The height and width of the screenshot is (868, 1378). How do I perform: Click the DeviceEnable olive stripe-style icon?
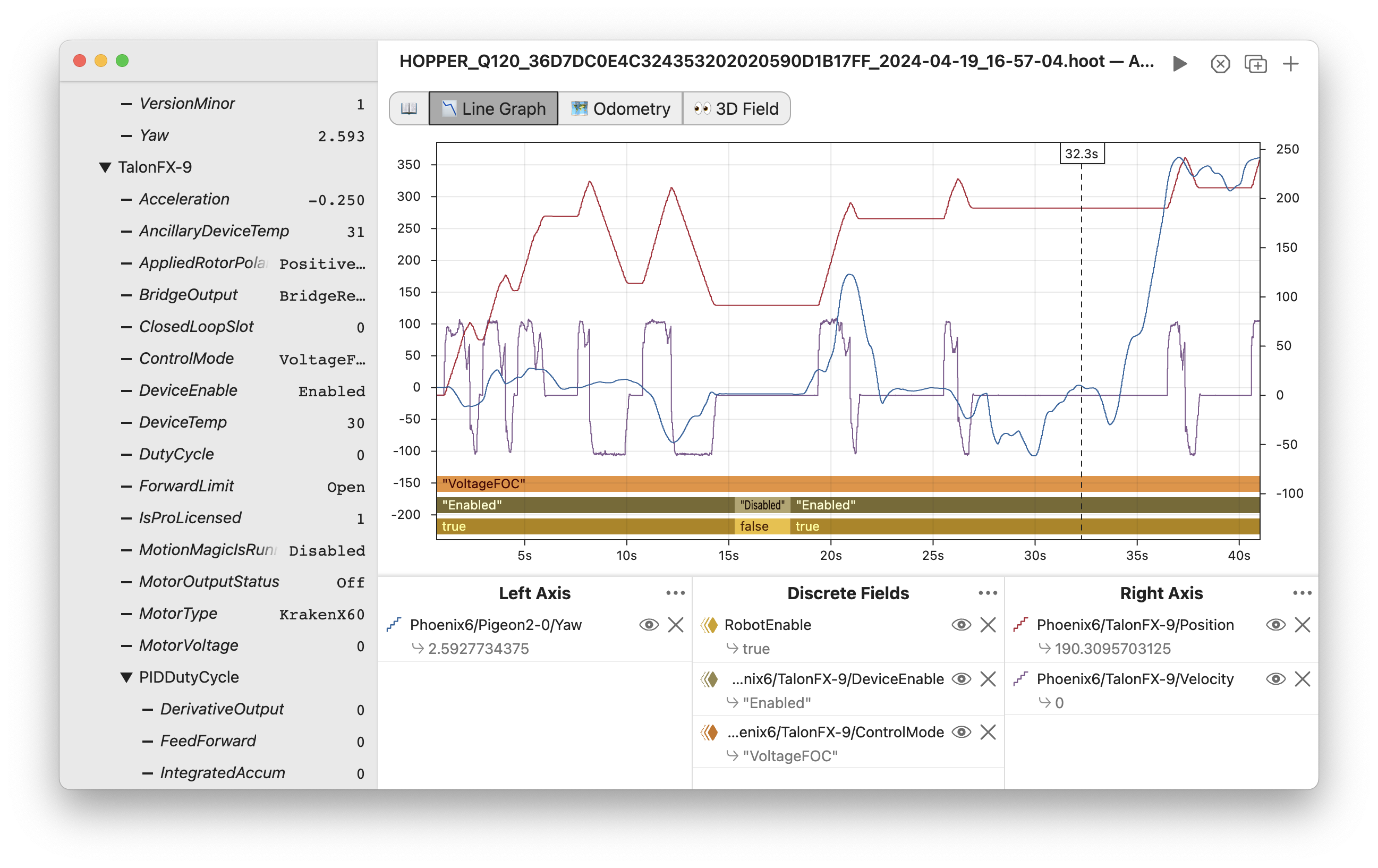point(709,678)
